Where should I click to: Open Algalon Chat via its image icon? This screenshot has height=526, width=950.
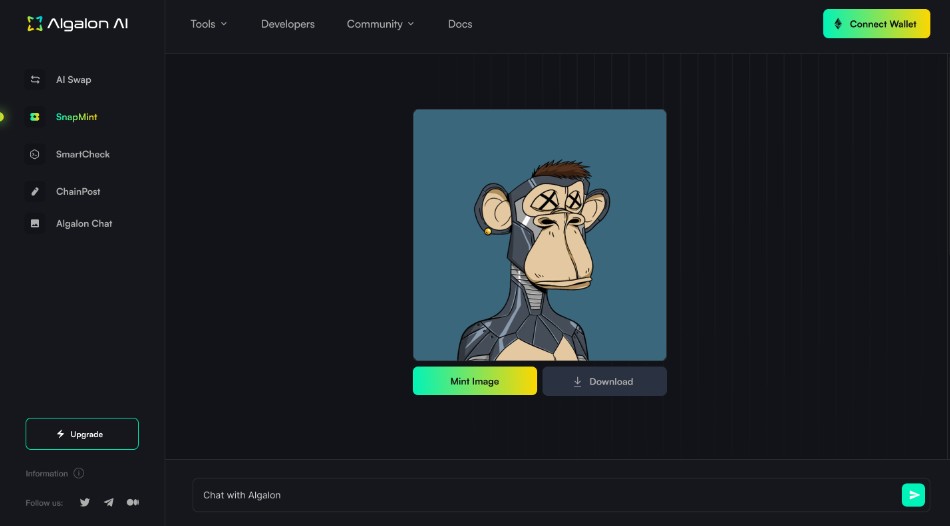35,224
